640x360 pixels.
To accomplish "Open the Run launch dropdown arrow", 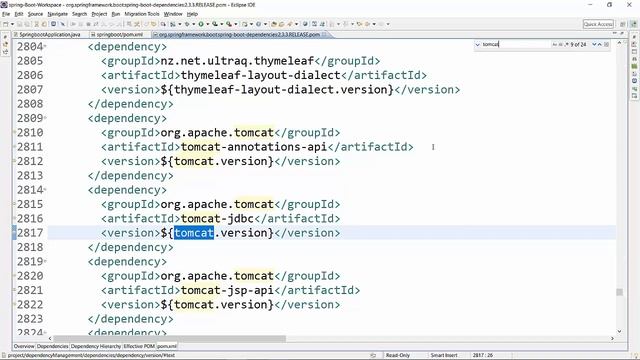I will point(207,24).
